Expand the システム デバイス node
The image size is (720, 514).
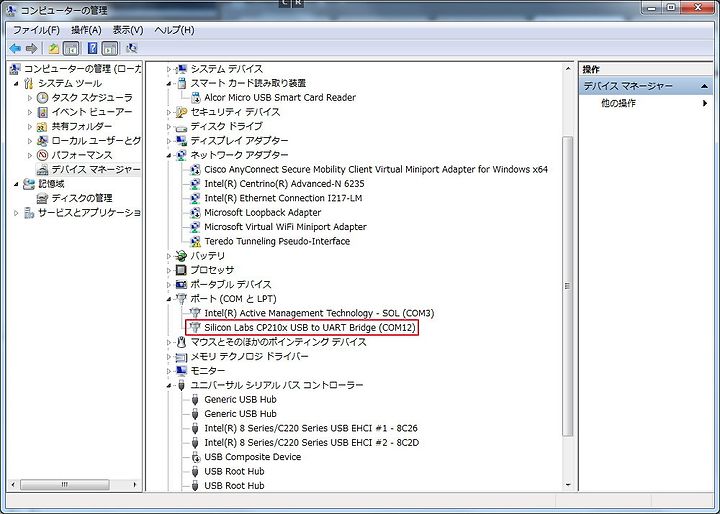(169, 69)
